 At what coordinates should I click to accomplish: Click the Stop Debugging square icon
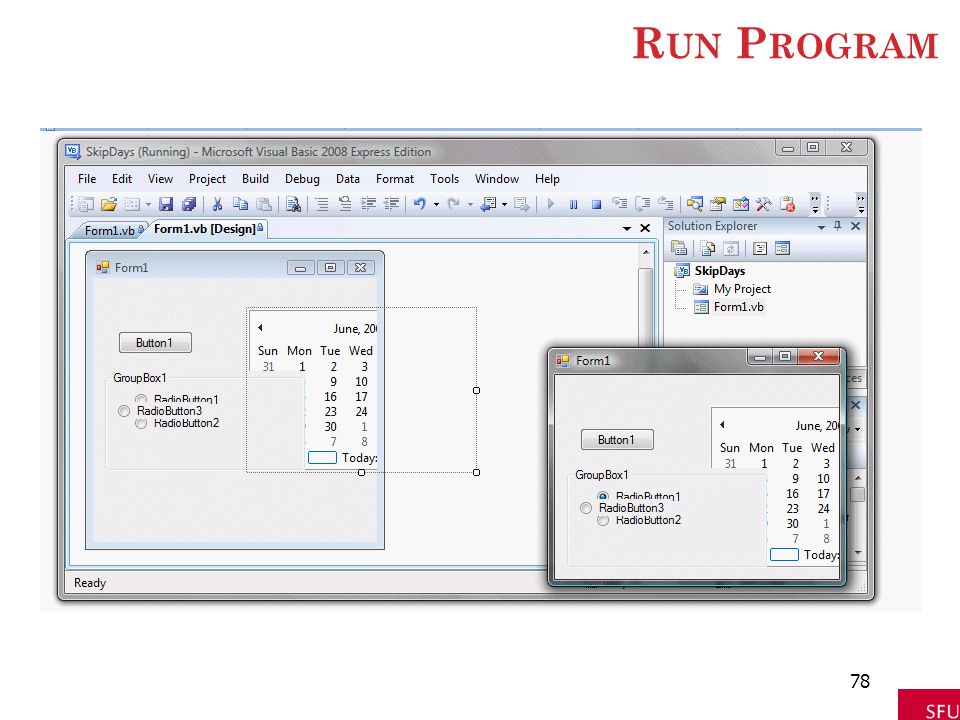[x=596, y=205]
